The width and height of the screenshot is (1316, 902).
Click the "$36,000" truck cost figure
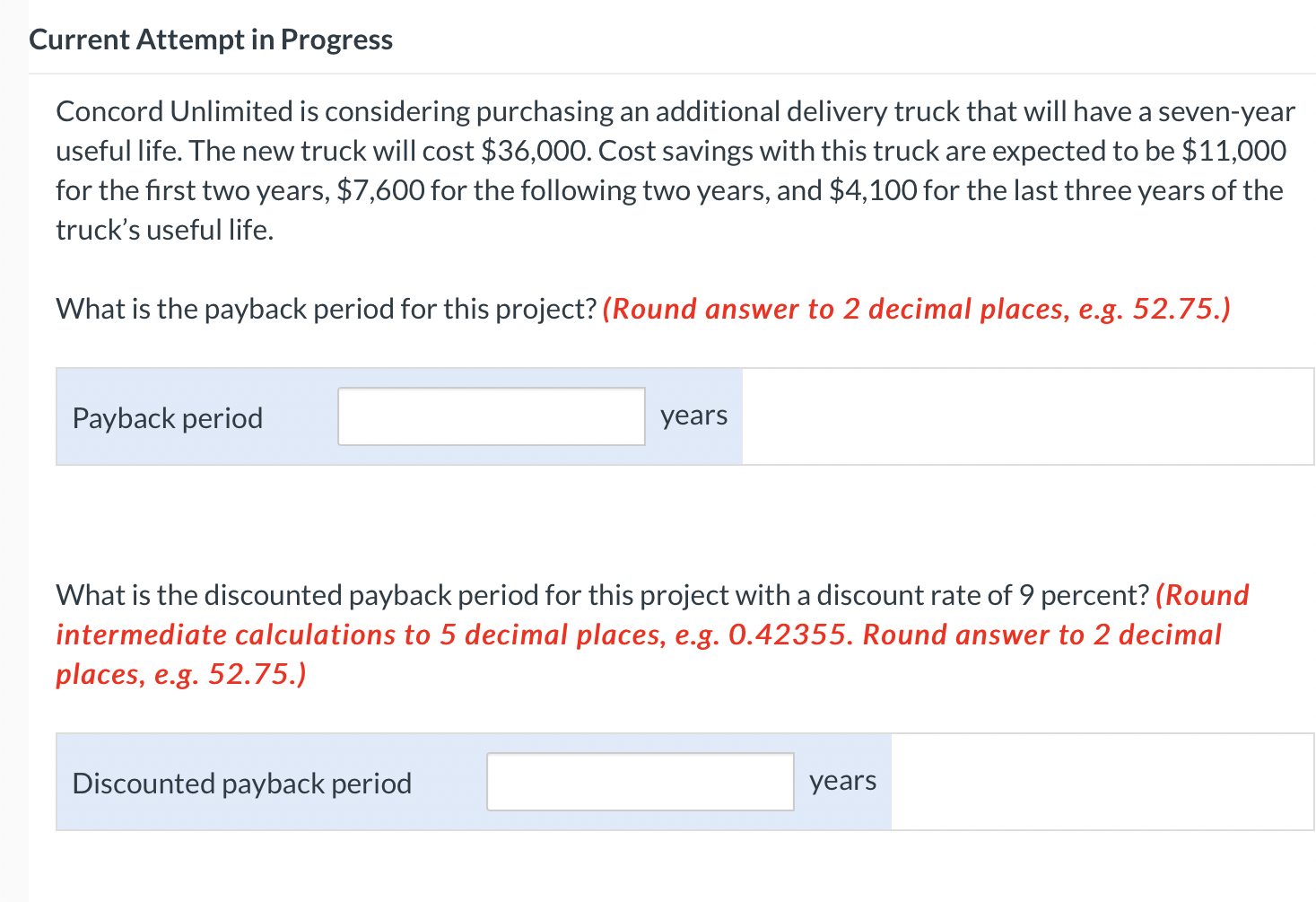tap(536, 151)
